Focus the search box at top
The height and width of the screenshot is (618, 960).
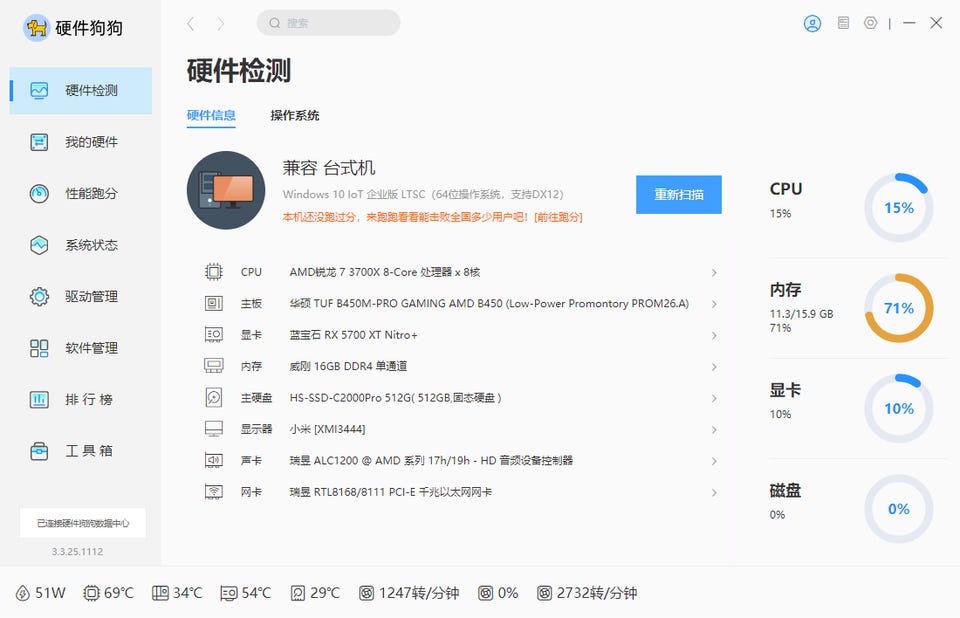pyautogui.click(x=328, y=23)
